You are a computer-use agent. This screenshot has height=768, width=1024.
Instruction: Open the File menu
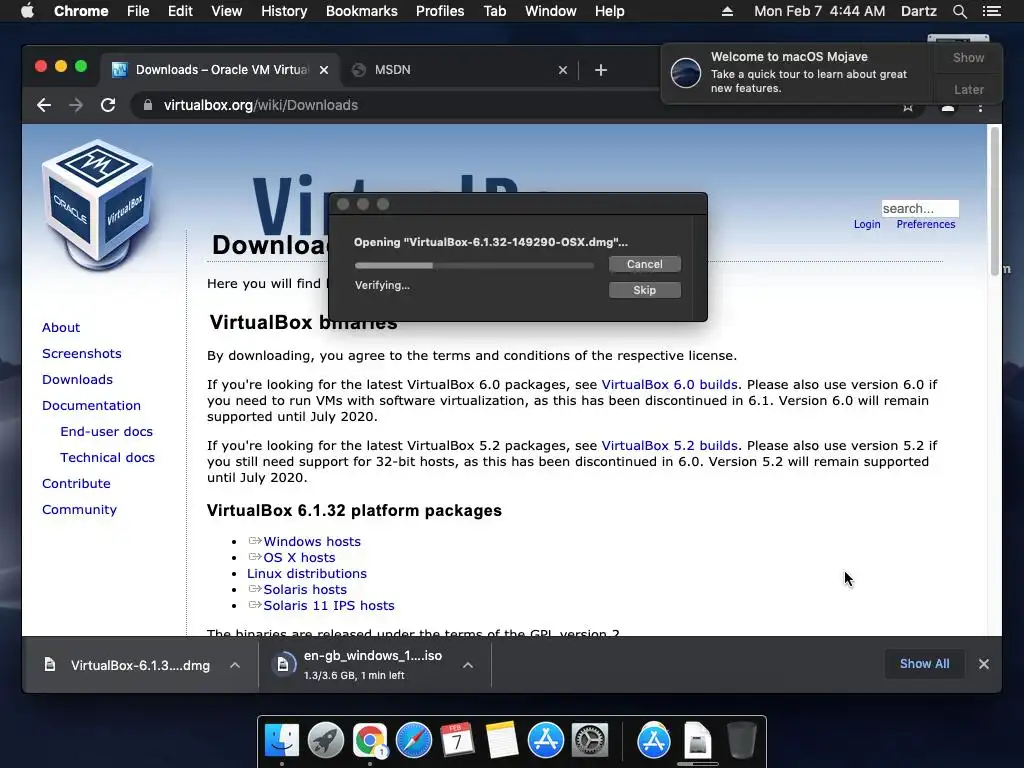[x=138, y=11]
